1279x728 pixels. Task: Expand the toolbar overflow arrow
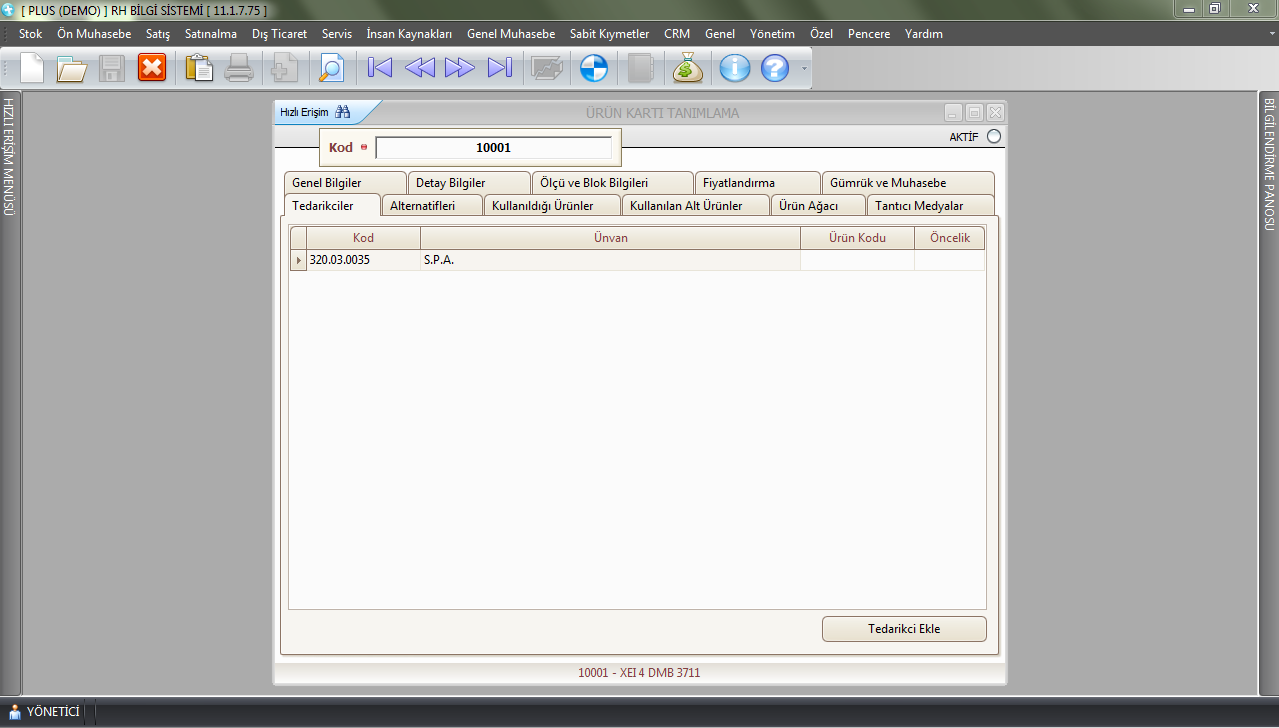click(x=803, y=69)
